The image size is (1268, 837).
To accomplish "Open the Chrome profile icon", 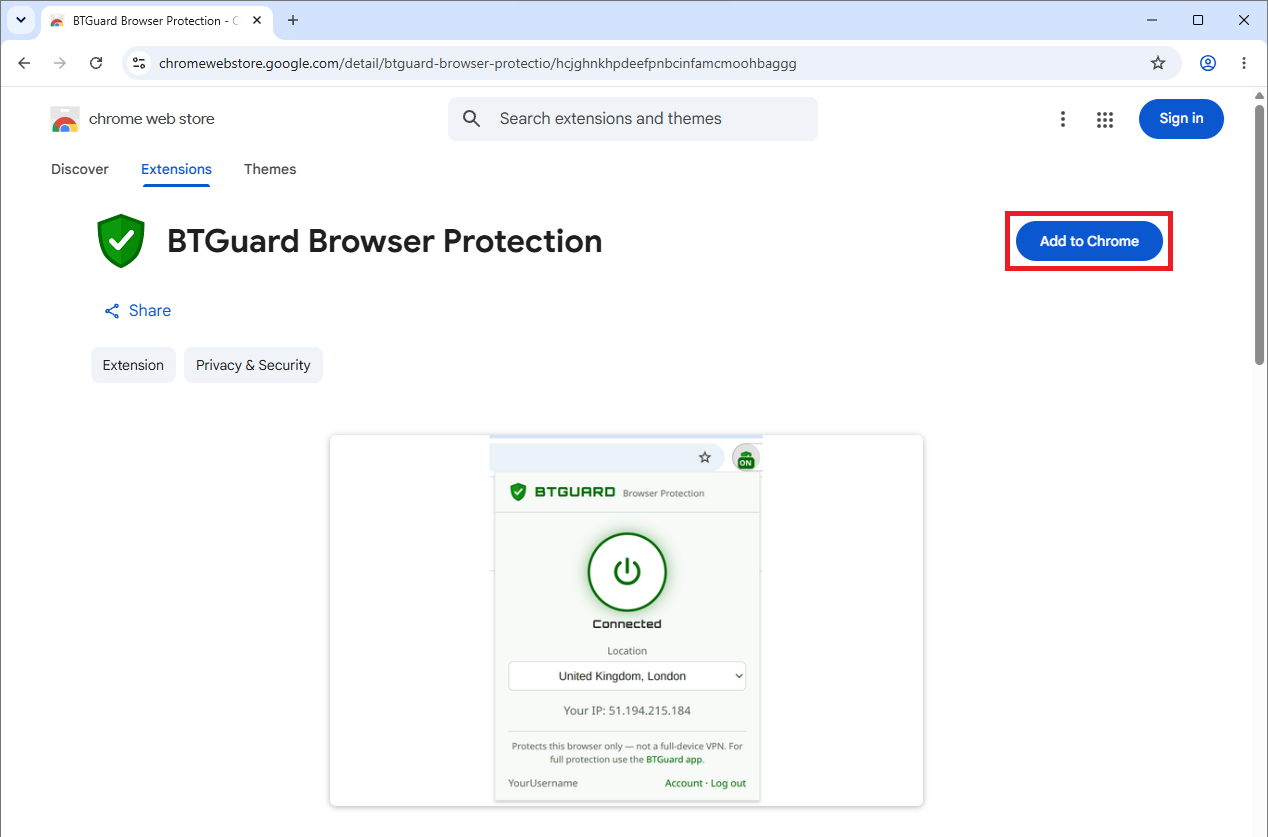I will (x=1208, y=63).
